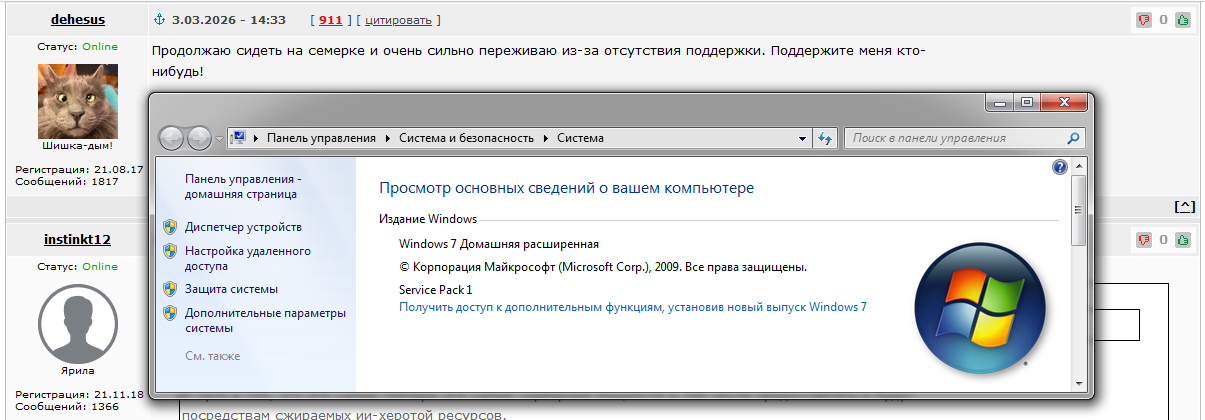Expand the arrow before Система и безопасность breadcrumb

[390, 138]
